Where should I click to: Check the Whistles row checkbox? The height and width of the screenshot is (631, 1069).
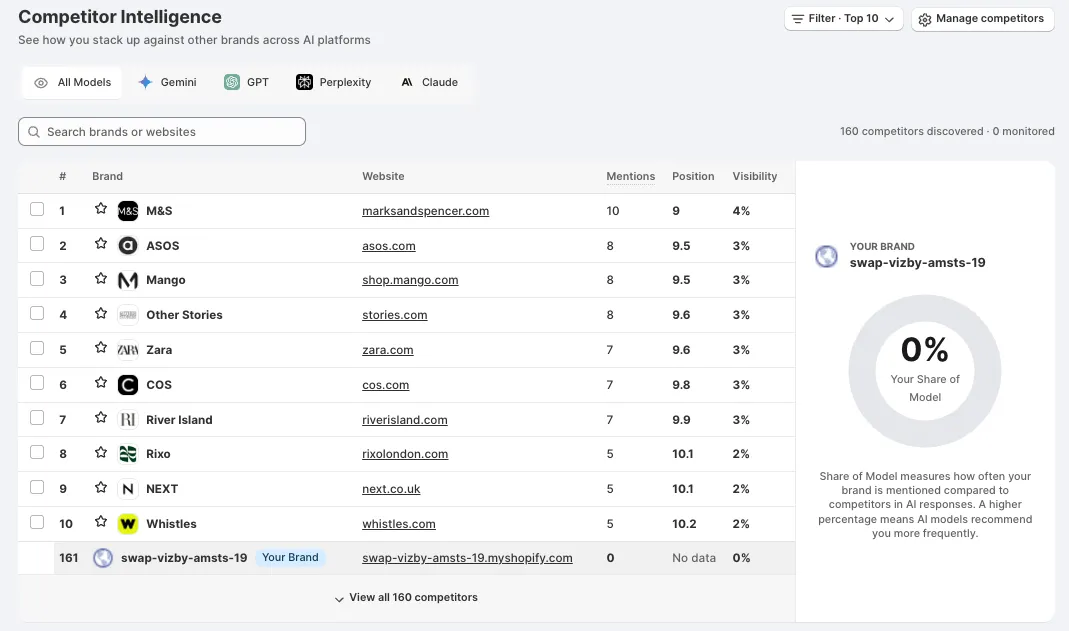(x=37, y=522)
